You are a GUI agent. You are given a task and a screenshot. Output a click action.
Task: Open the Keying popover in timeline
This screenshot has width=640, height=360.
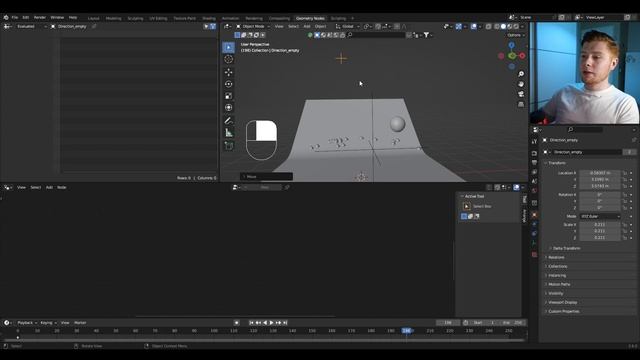pyautogui.click(x=48, y=323)
